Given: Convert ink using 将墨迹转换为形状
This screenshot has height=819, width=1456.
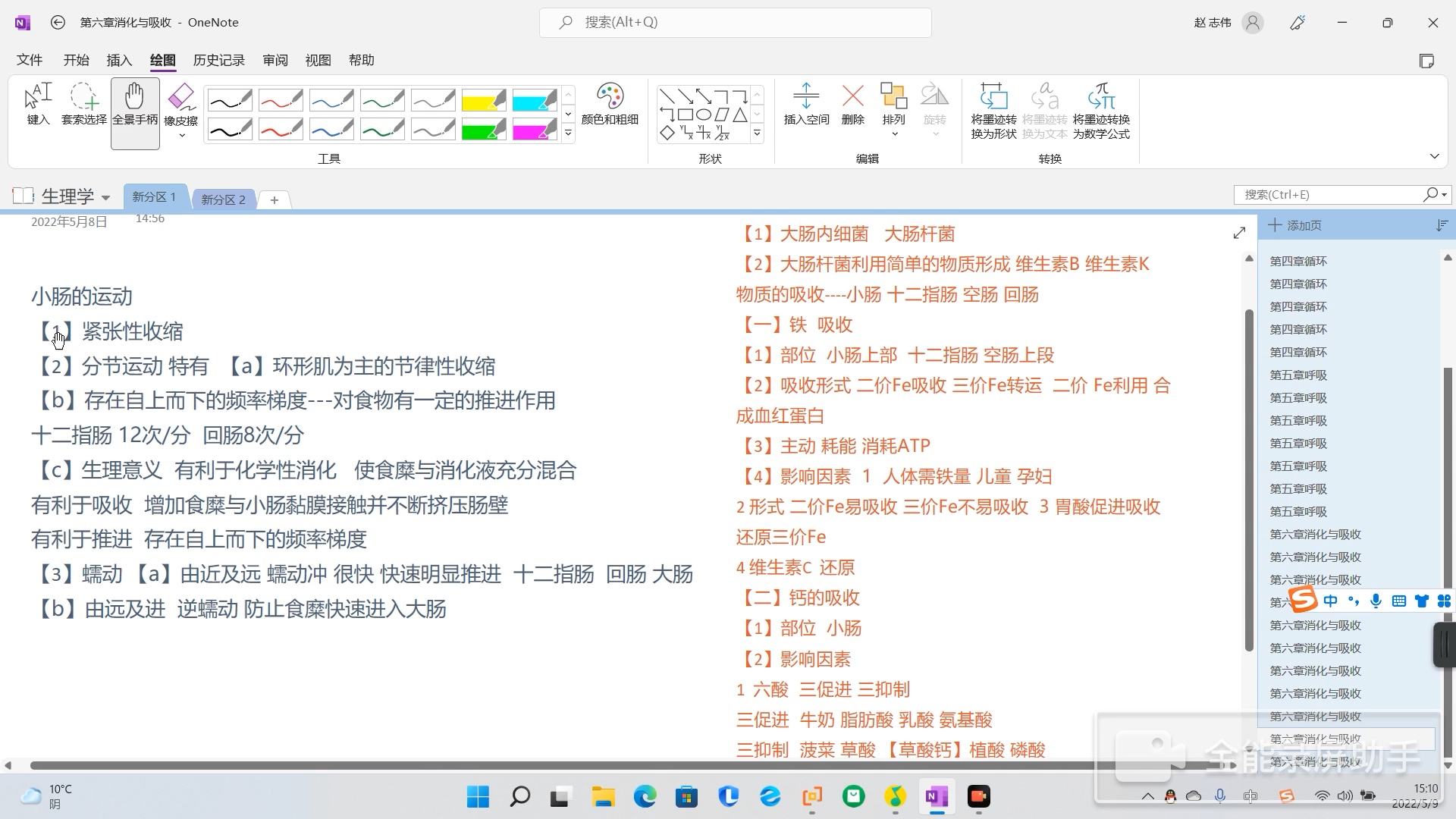Looking at the screenshot, I should pos(993,111).
